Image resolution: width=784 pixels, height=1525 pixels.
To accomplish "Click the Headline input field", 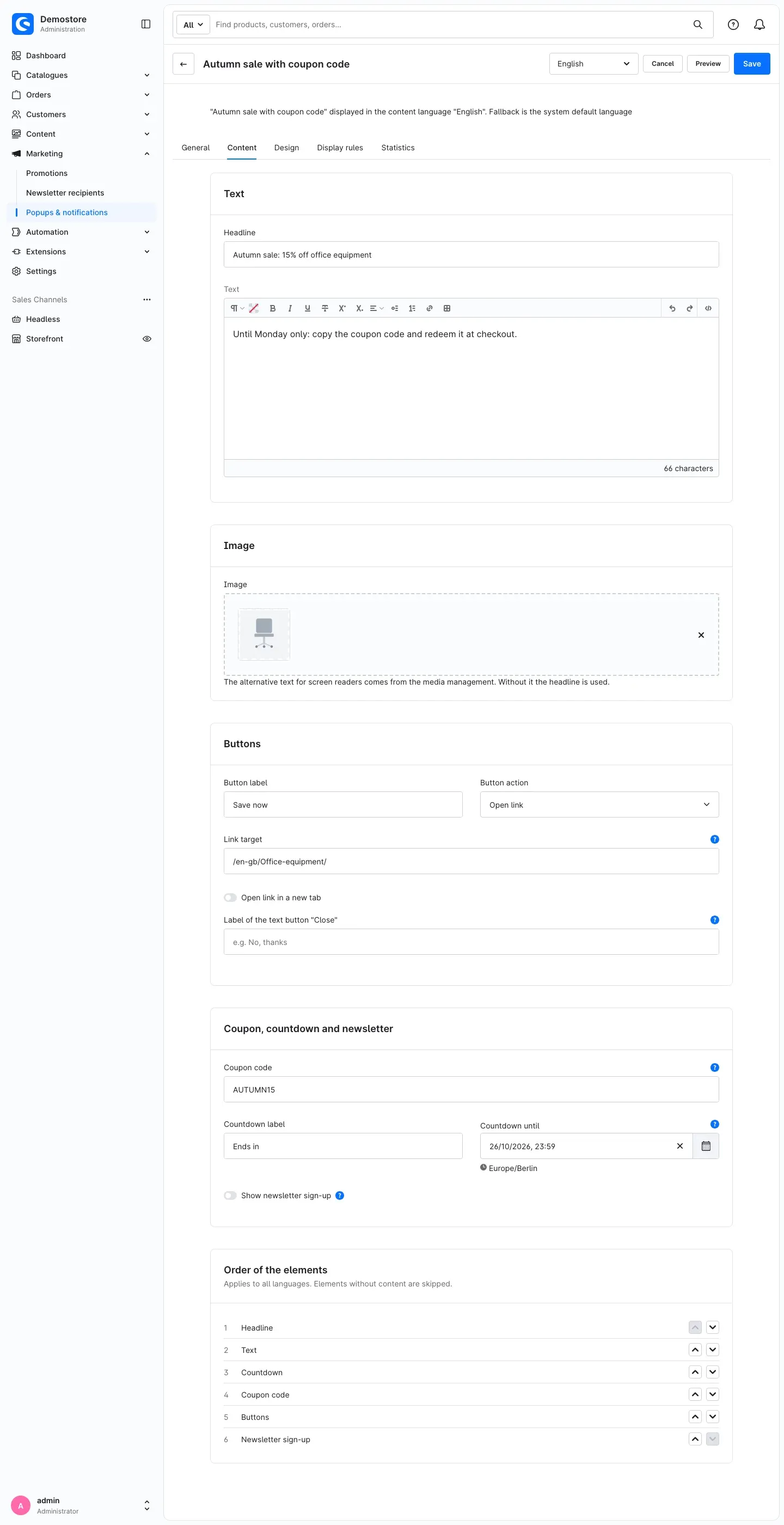I will coord(471,254).
